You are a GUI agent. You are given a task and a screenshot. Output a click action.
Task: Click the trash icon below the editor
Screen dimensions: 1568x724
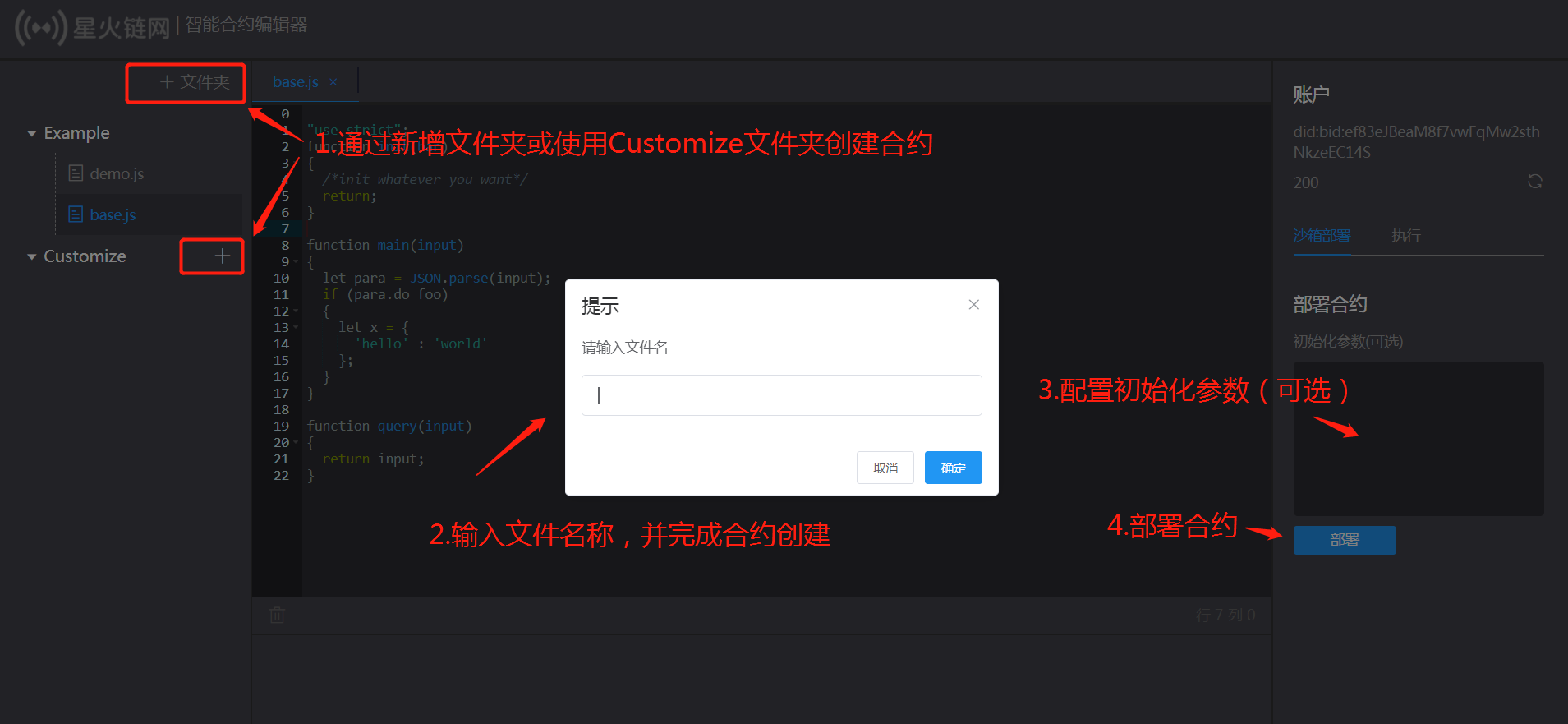[x=278, y=615]
